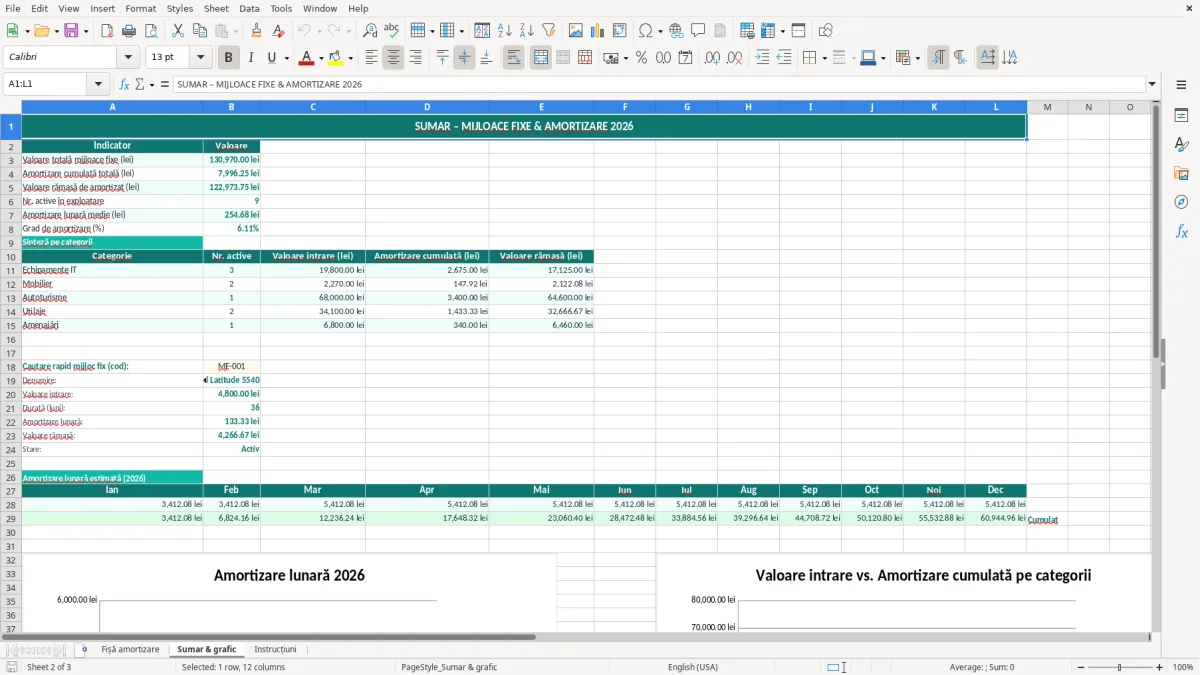Open language setting English (USA)
1200x675 pixels.
tap(692, 667)
